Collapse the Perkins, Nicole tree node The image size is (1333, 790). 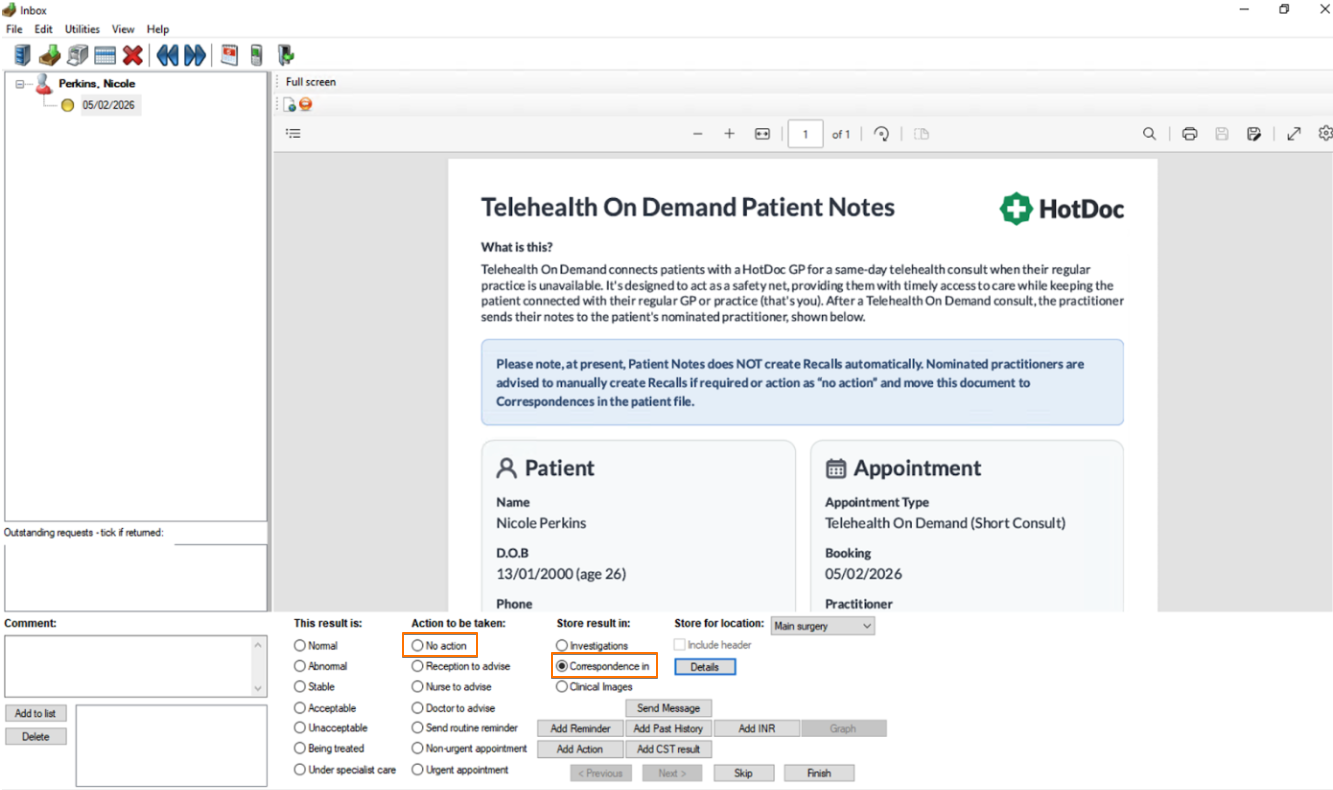[20, 84]
